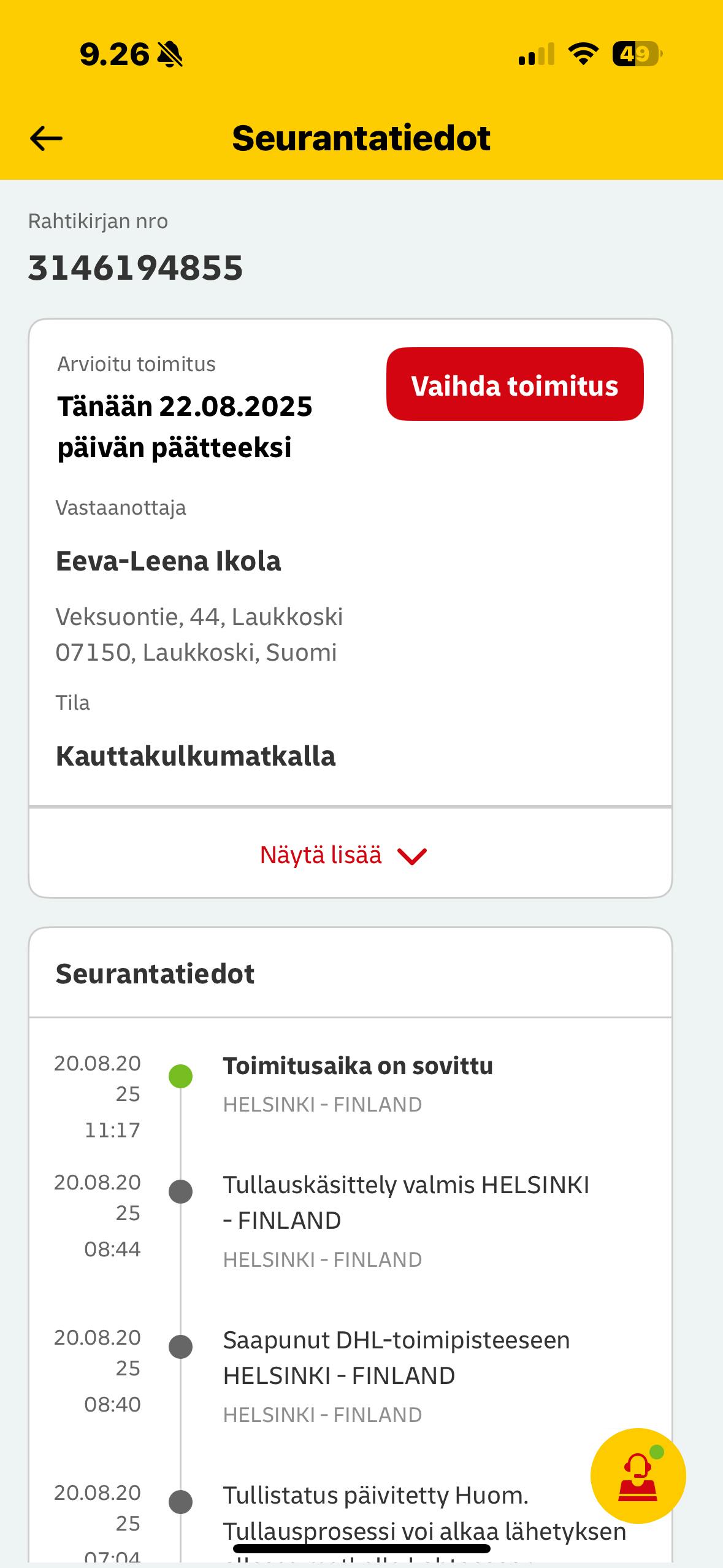
Task: Select the Saapunut DHL-toimipisteeseen timeline dot
Action: (x=181, y=1347)
